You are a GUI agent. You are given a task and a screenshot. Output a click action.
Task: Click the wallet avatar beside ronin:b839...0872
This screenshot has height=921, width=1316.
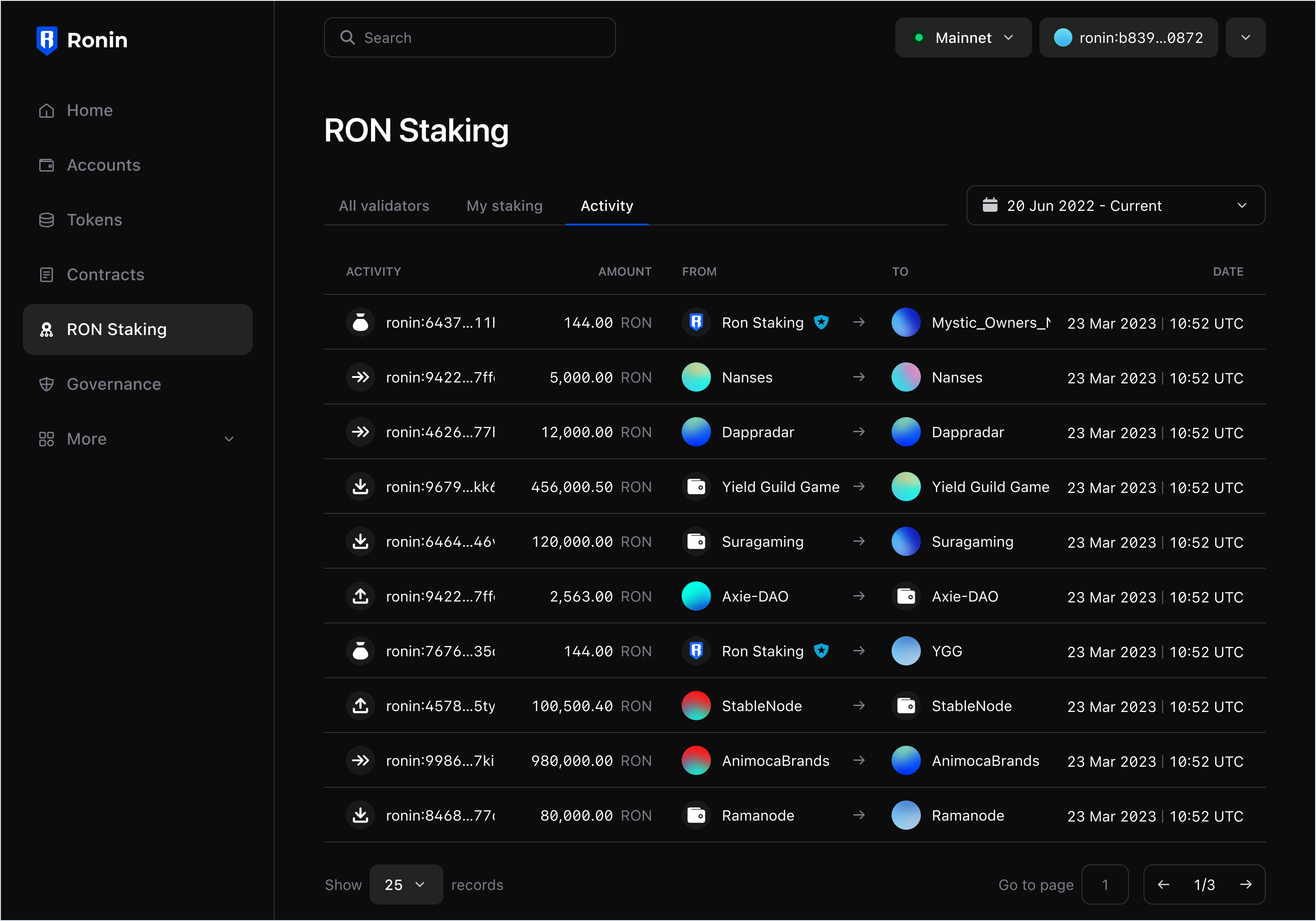click(x=1063, y=37)
